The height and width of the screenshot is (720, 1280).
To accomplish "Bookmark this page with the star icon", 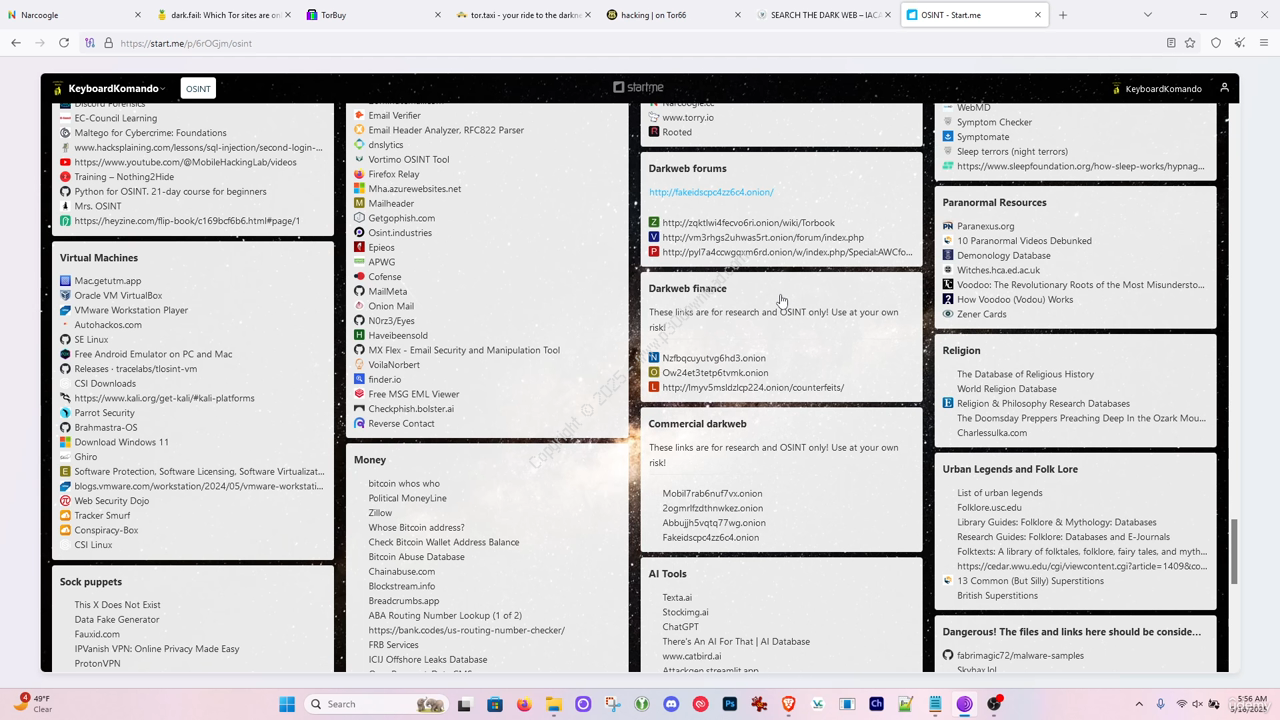I will [x=1190, y=43].
